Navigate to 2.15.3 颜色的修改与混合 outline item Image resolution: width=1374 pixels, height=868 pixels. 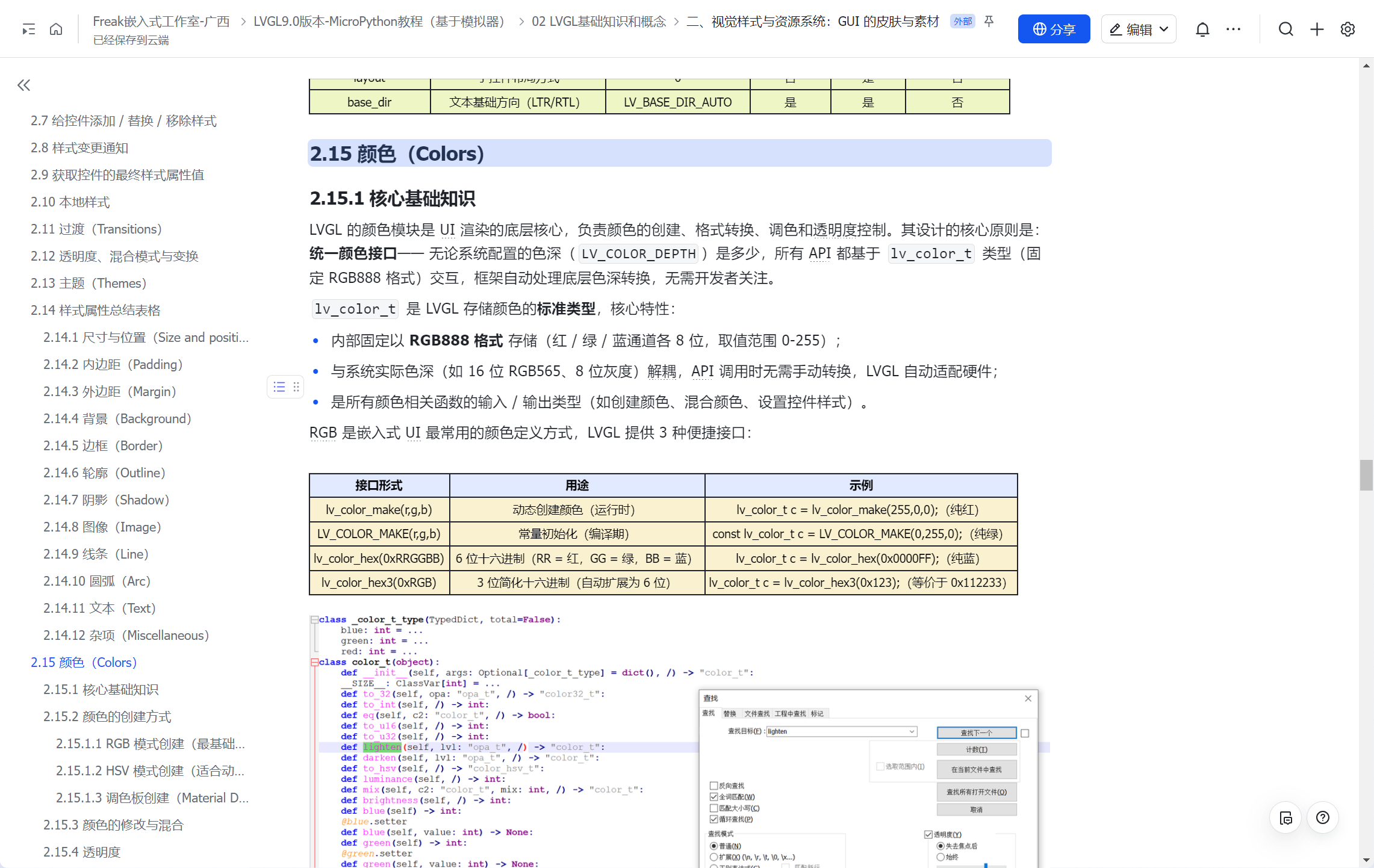click(x=113, y=825)
